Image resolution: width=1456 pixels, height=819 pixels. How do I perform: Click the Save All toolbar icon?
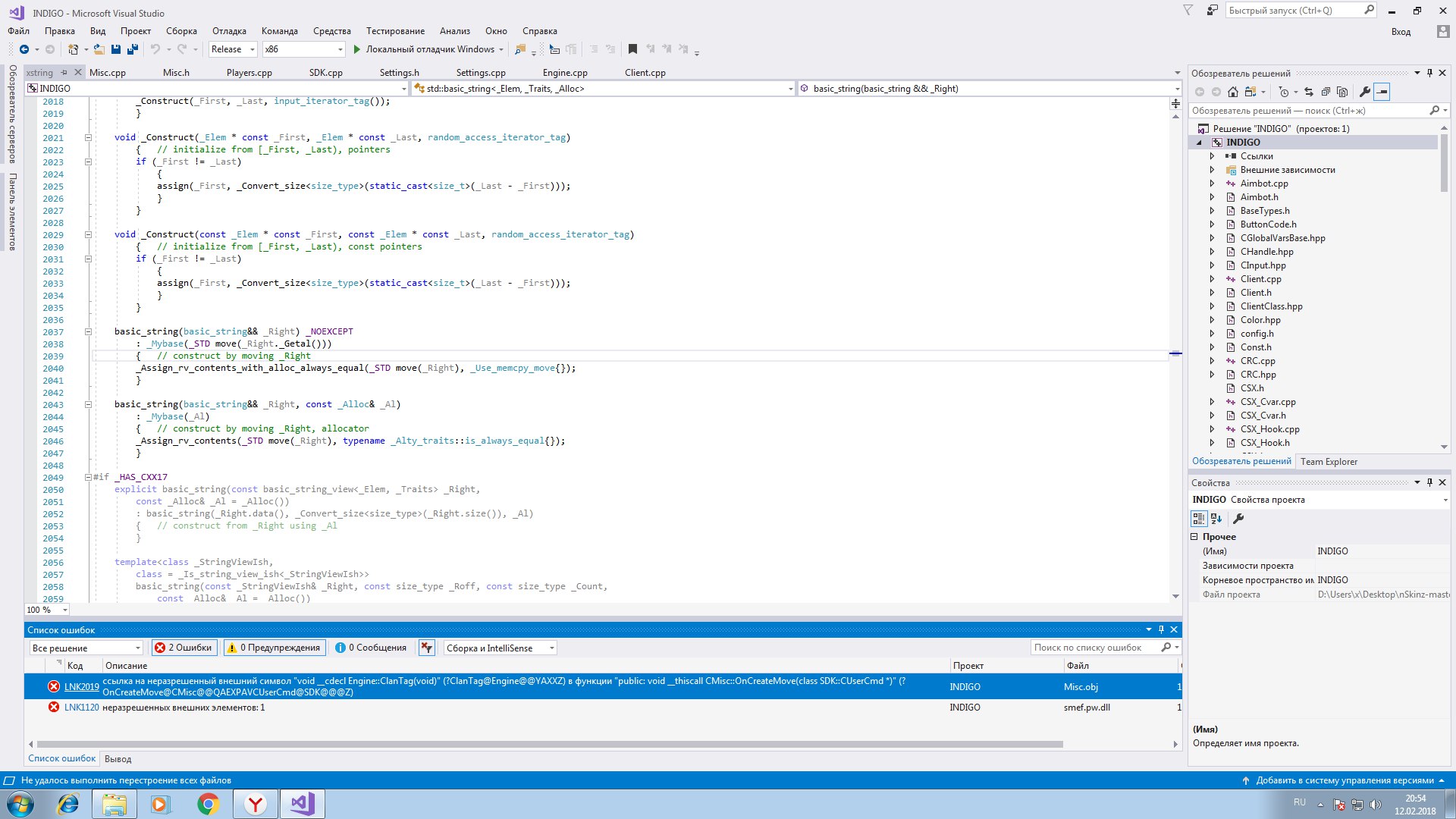click(133, 49)
